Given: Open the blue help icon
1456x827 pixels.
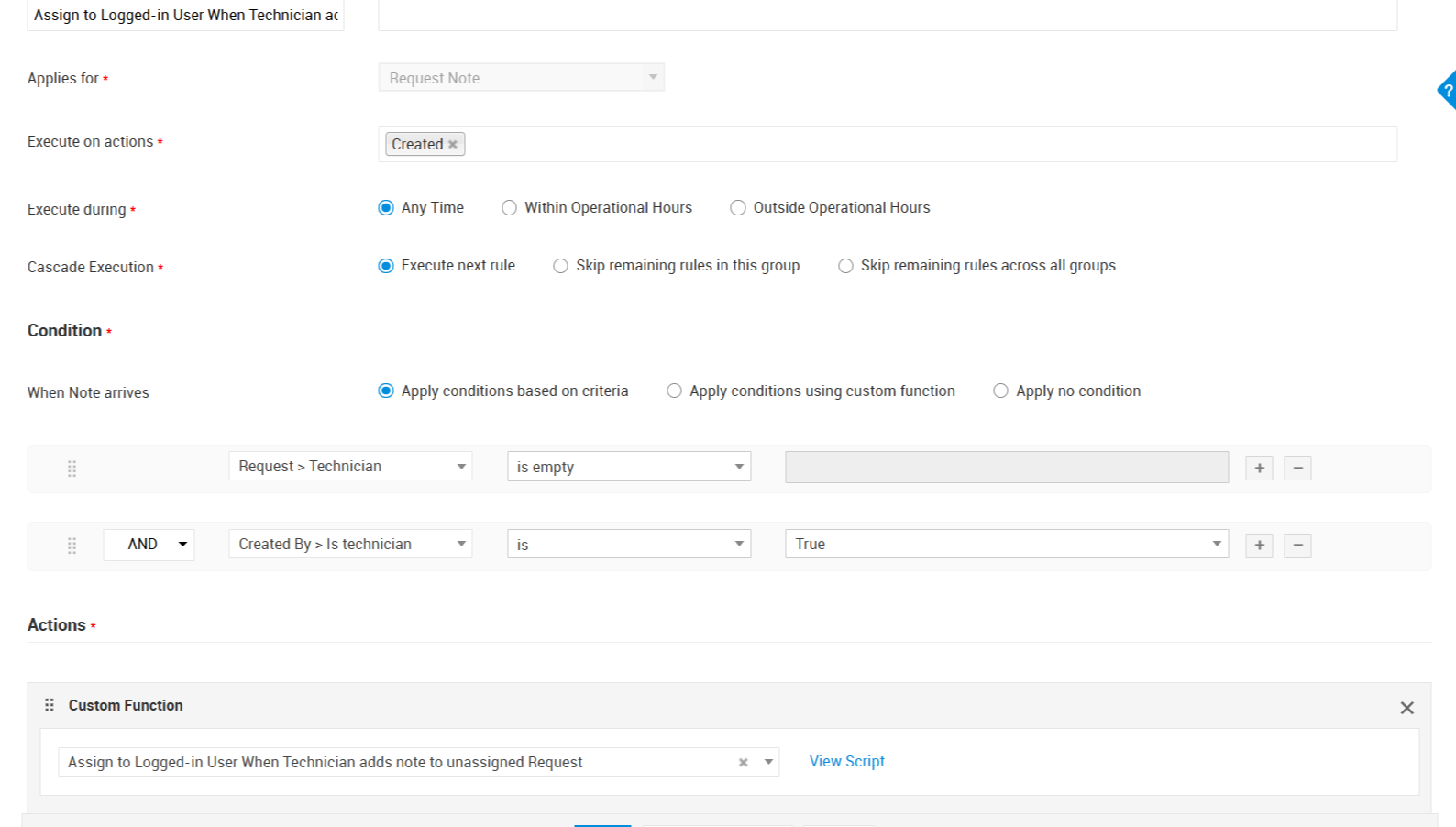Looking at the screenshot, I should (1447, 91).
